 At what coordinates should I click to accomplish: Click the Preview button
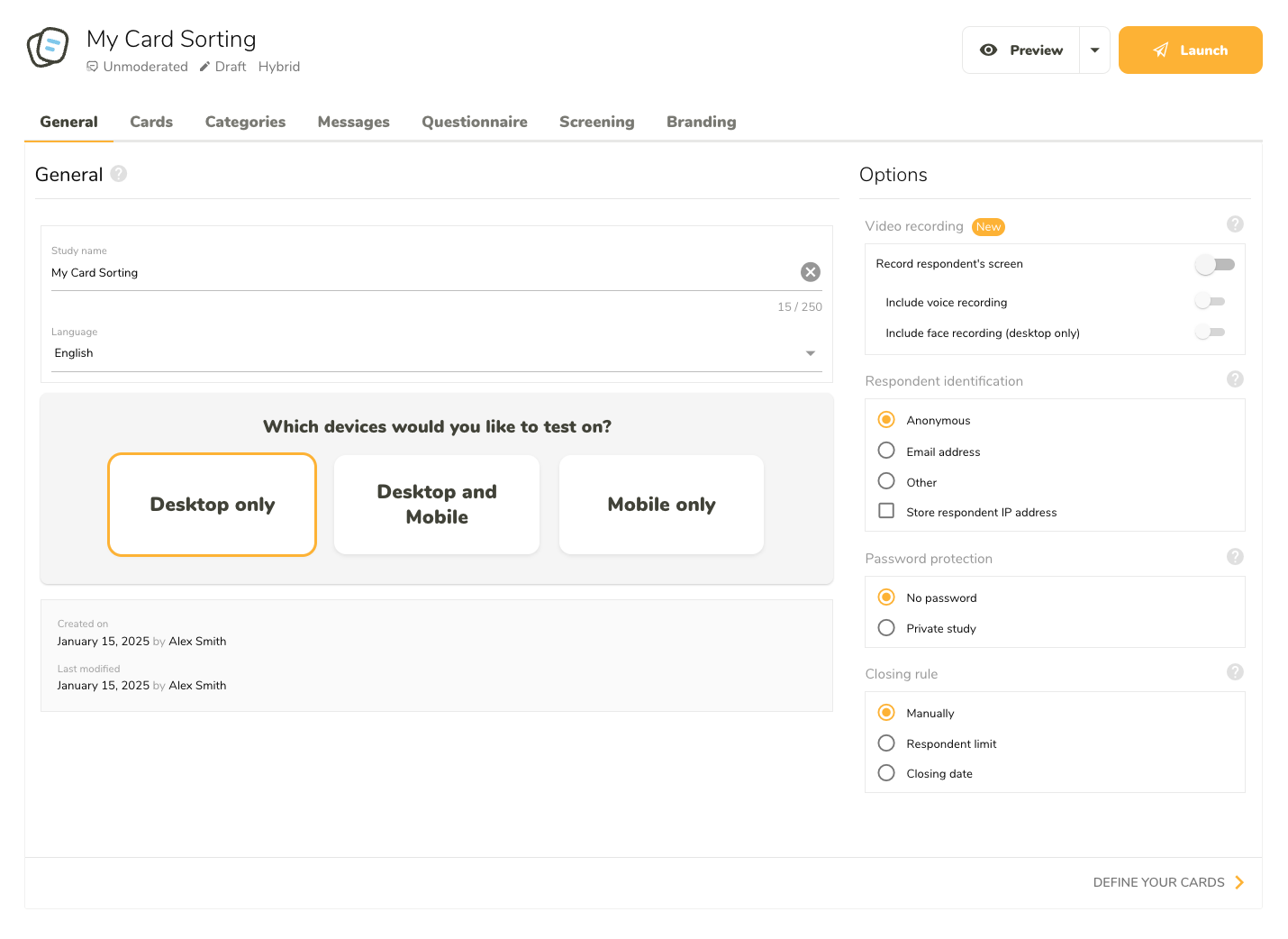point(1021,50)
